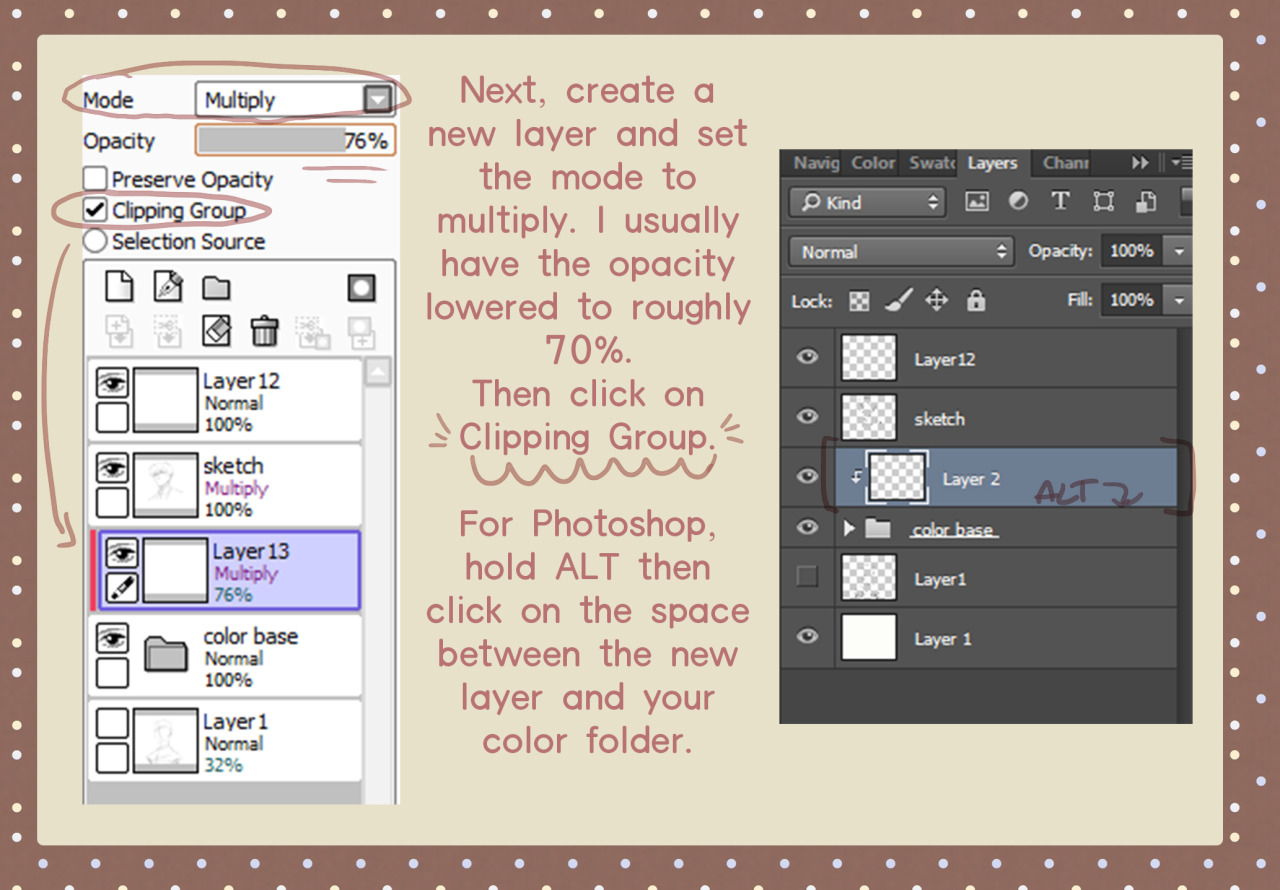Screen dimensions: 1280x890
Task: Click the lock position move-arrows icon
Action: tap(936, 300)
